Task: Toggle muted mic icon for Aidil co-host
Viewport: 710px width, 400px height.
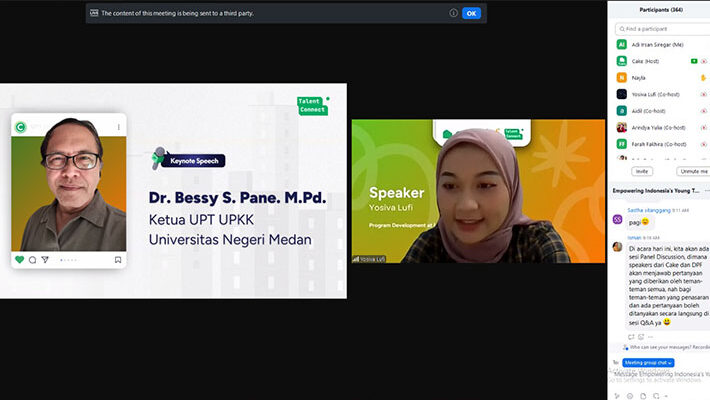Action: click(704, 111)
